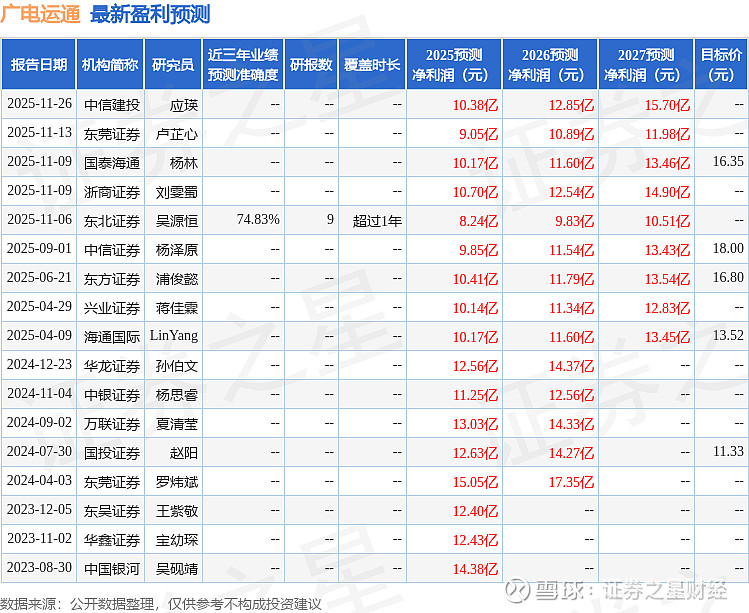Select the 东方证券 institution cell

pyautogui.click(x=112, y=279)
